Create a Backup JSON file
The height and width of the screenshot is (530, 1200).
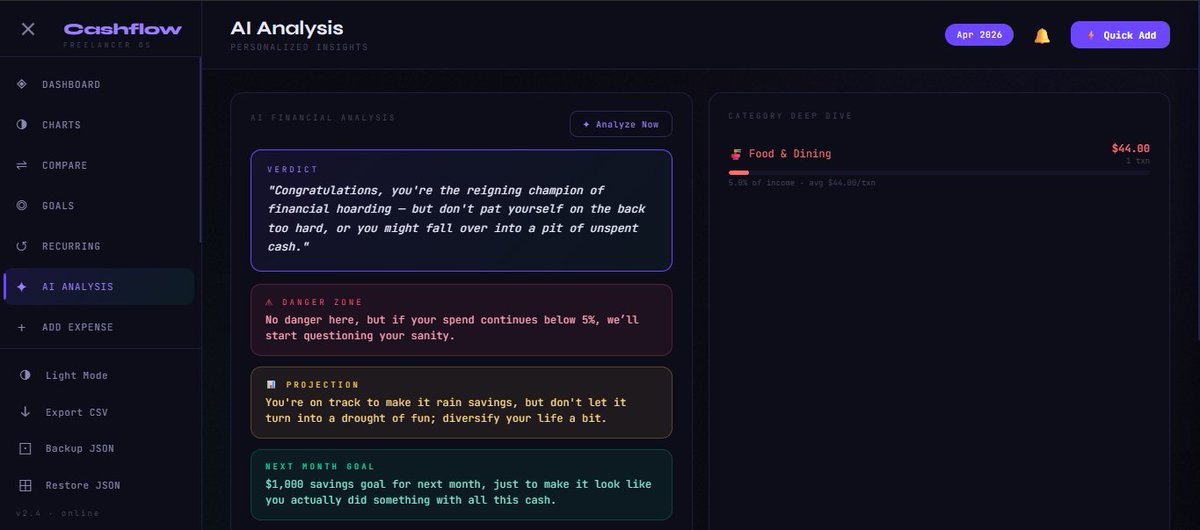tap(98, 449)
